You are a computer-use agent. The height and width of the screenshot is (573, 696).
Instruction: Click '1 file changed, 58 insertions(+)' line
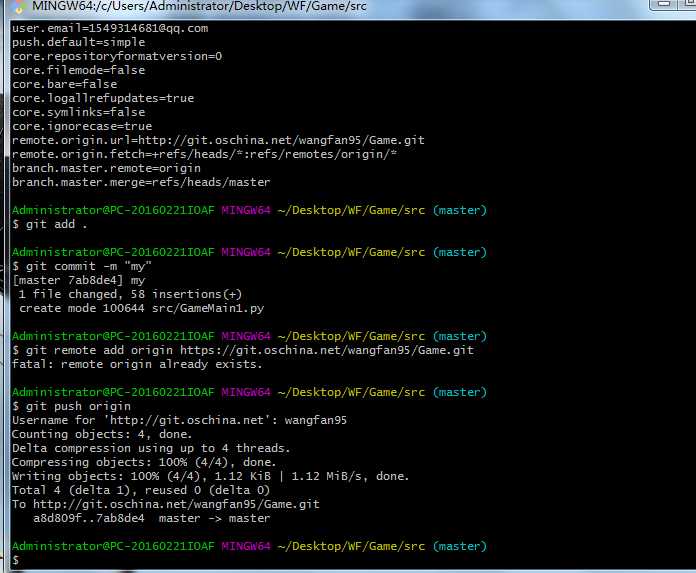[130, 294]
